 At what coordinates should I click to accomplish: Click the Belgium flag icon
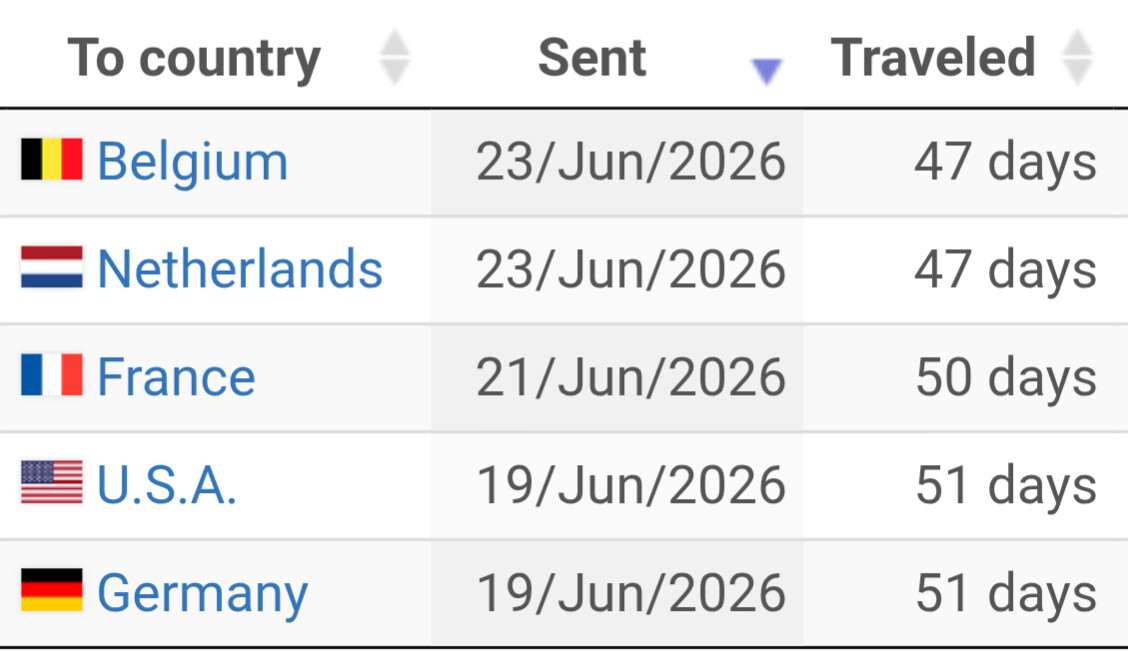coord(52,159)
